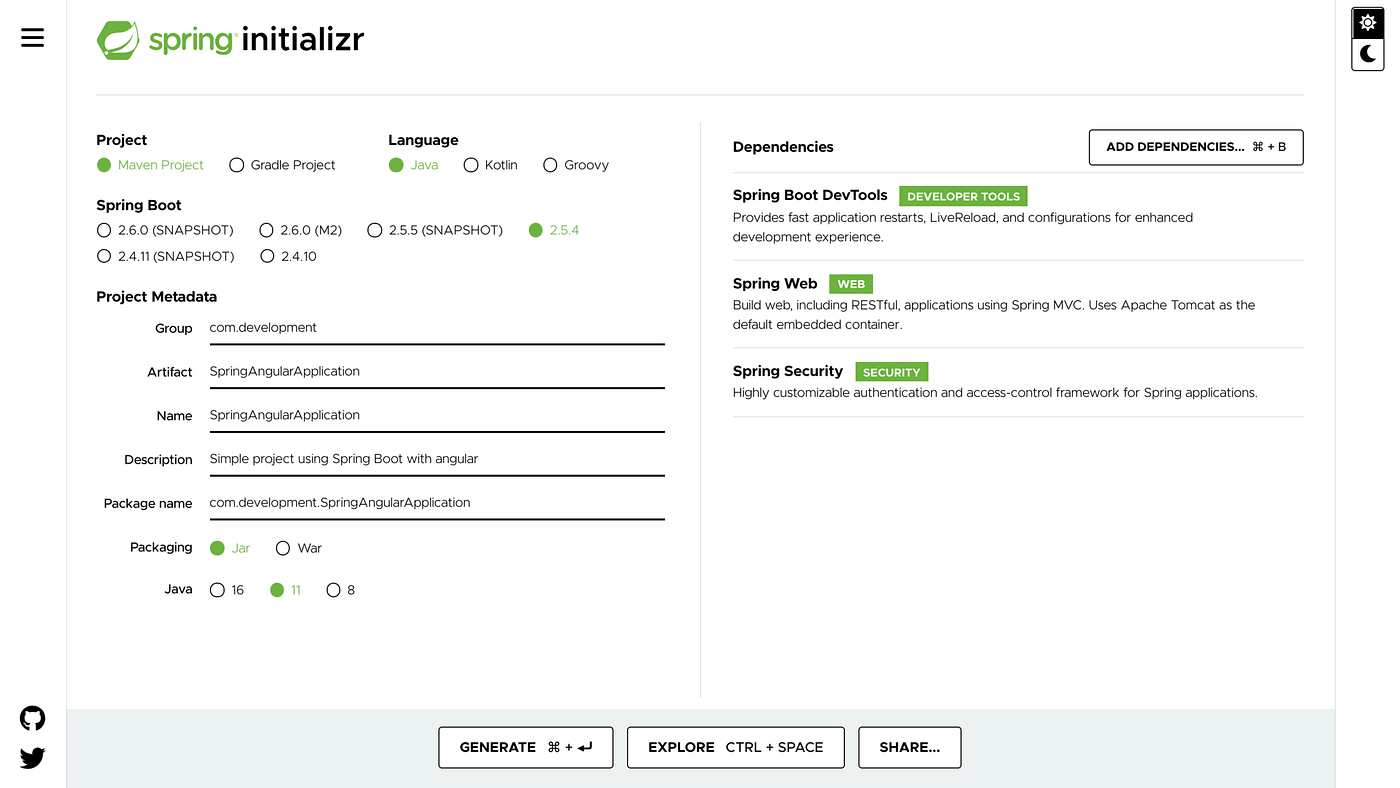
Task: Select Spring Boot 2.5.5 (SNAPSHOT)
Action: [435, 230]
